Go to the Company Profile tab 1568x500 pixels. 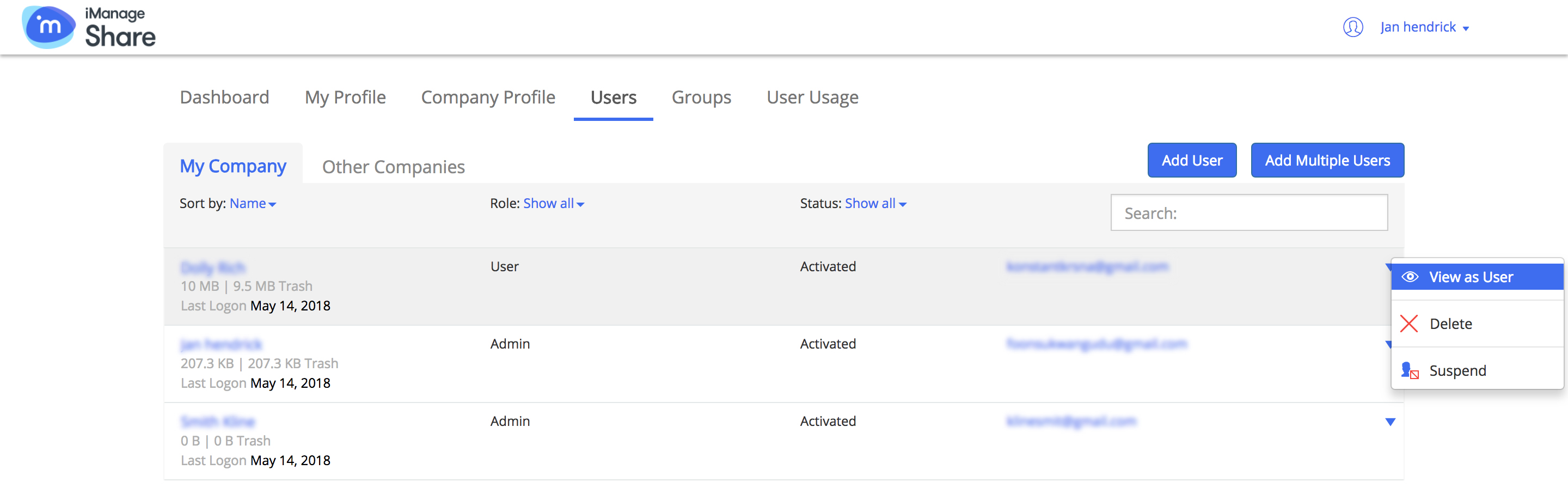coord(488,97)
